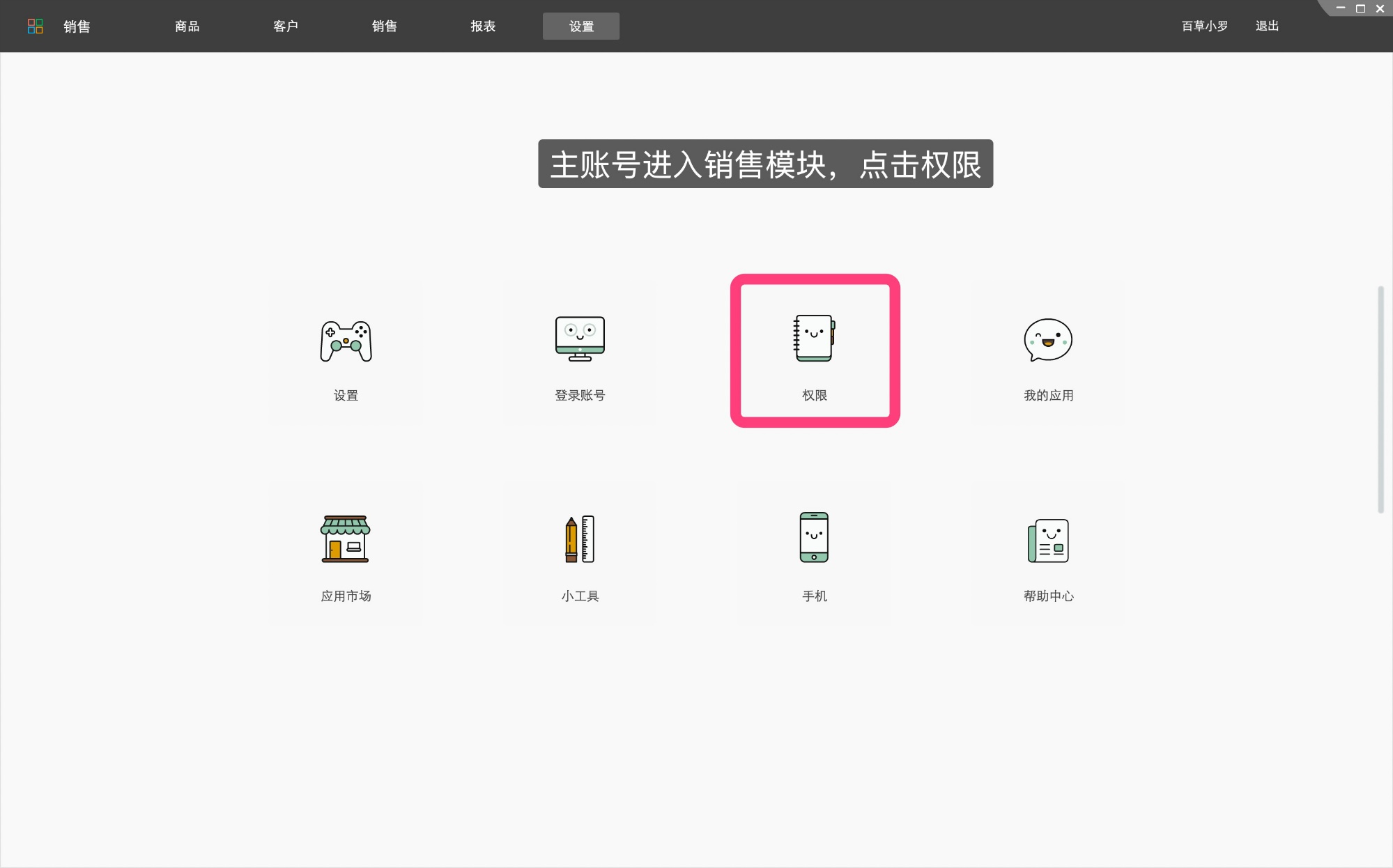Viewport: 1393px width, 868px height.
Task: Minimize the application window
Action: [1340, 8]
